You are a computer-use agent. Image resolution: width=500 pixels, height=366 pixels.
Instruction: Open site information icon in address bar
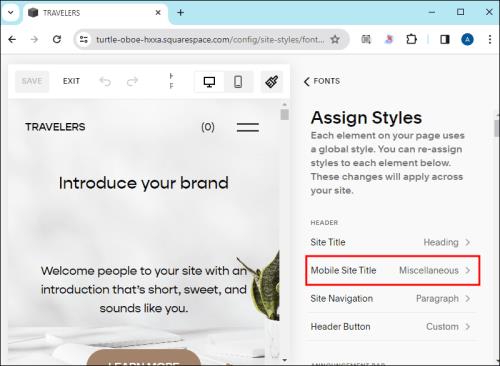(x=83, y=40)
